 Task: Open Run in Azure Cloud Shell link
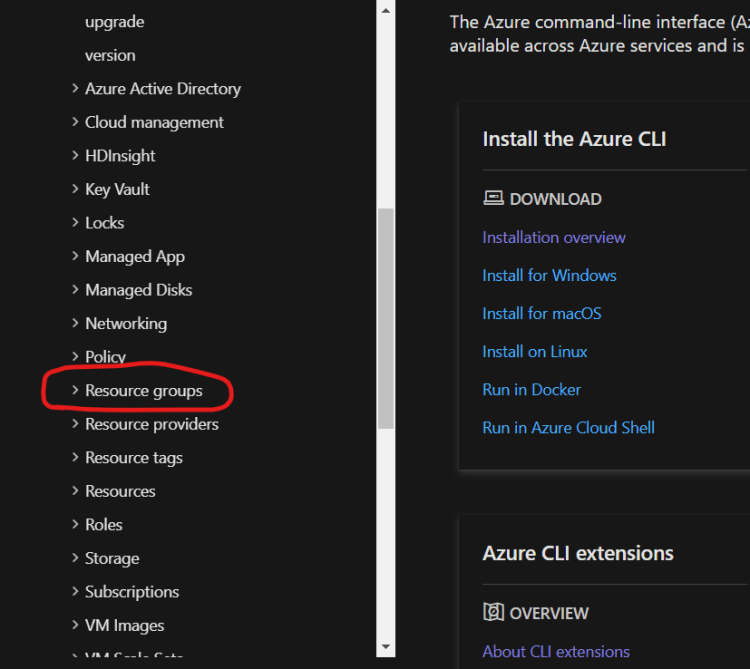tap(568, 428)
